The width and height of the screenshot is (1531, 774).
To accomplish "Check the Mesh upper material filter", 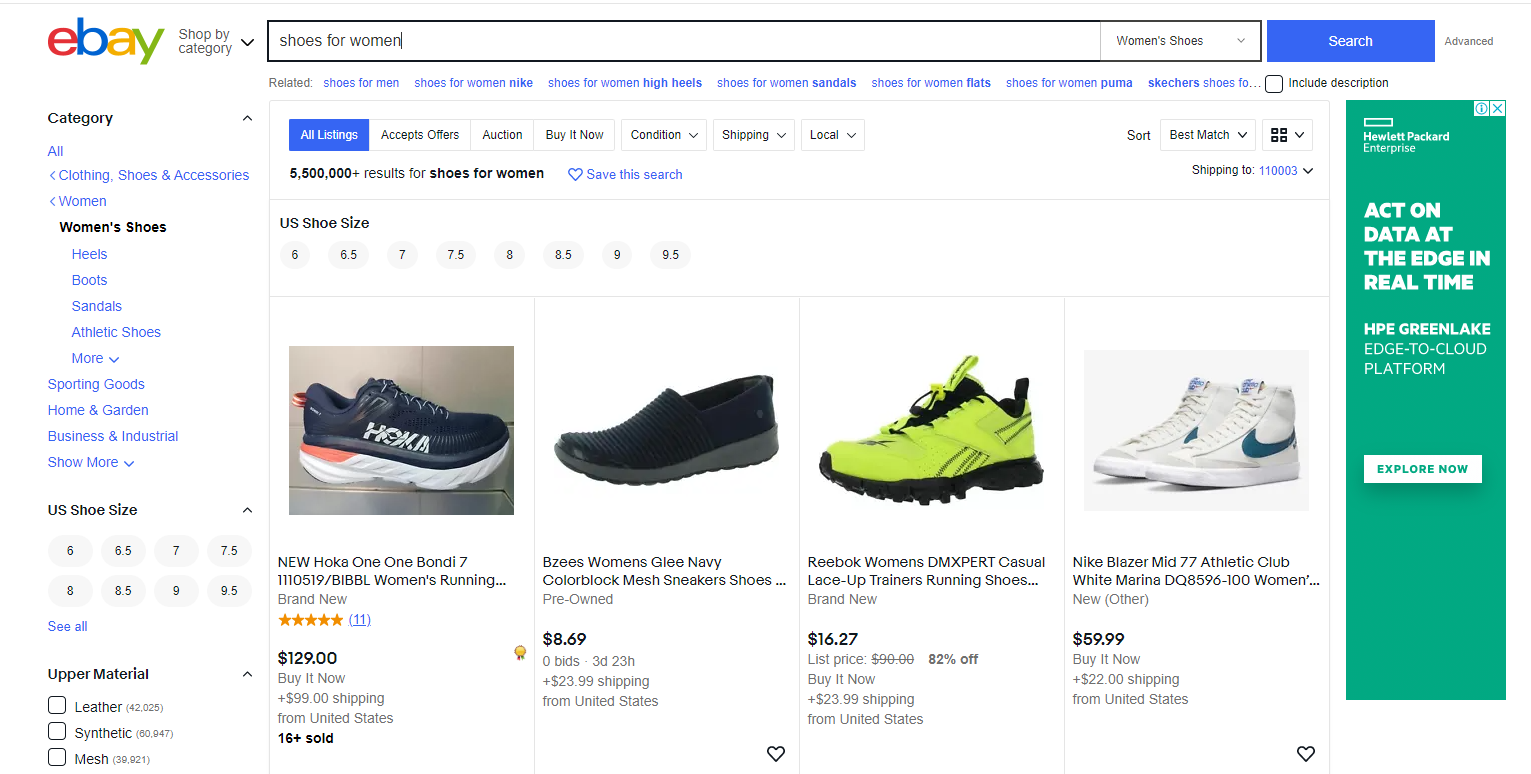I will [x=57, y=757].
